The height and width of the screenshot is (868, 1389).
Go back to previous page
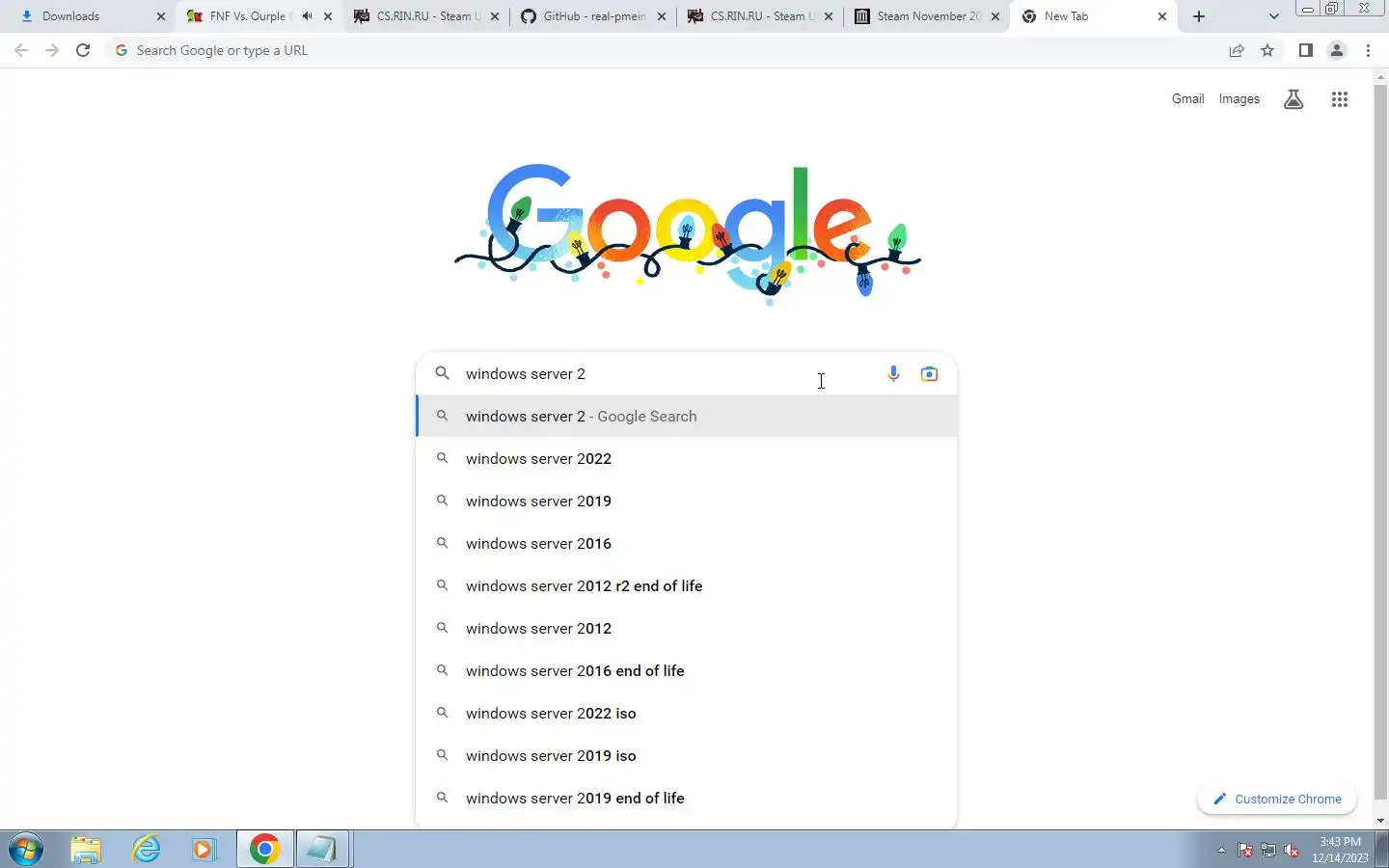click(21, 50)
